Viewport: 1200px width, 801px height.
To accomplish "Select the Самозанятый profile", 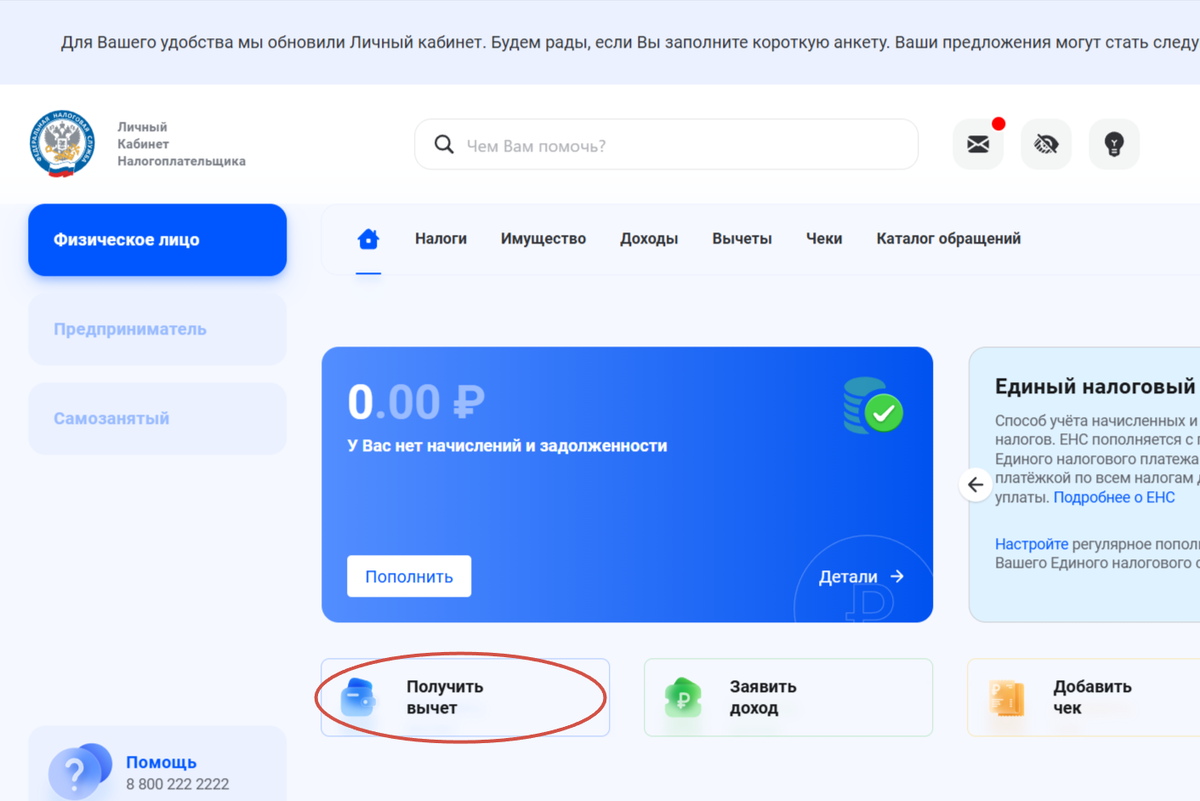I will point(158,418).
